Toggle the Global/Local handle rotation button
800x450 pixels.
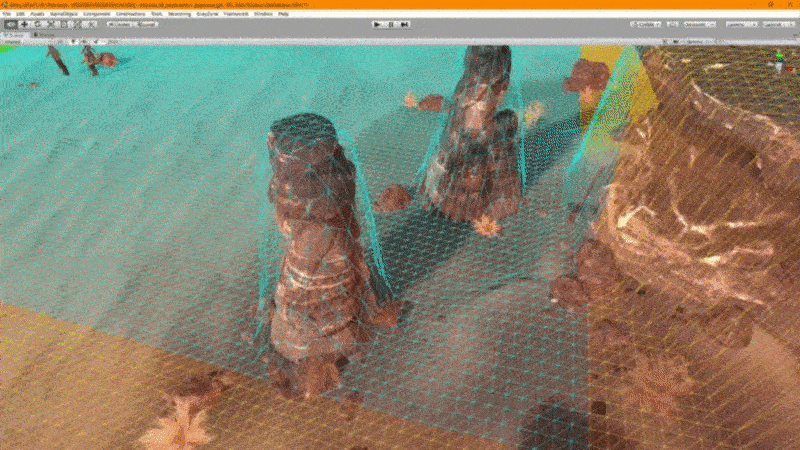click(147, 24)
